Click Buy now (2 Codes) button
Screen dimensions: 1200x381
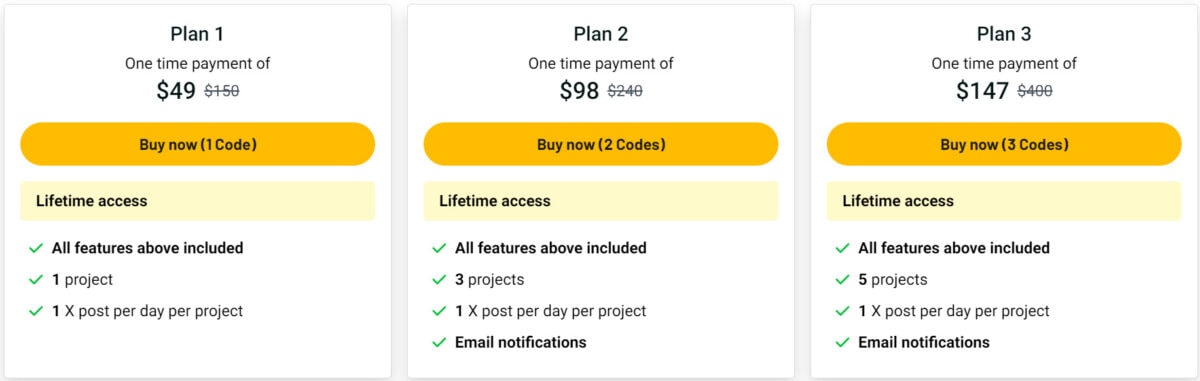tap(600, 144)
